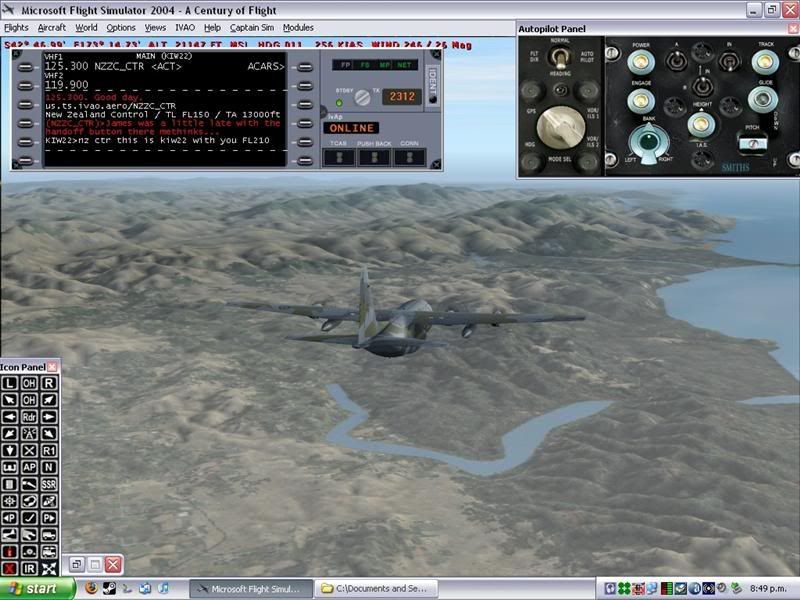Adjust the PITCH wheel on the Autopilot Panel
800x600 pixels.
(x=752, y=144)
